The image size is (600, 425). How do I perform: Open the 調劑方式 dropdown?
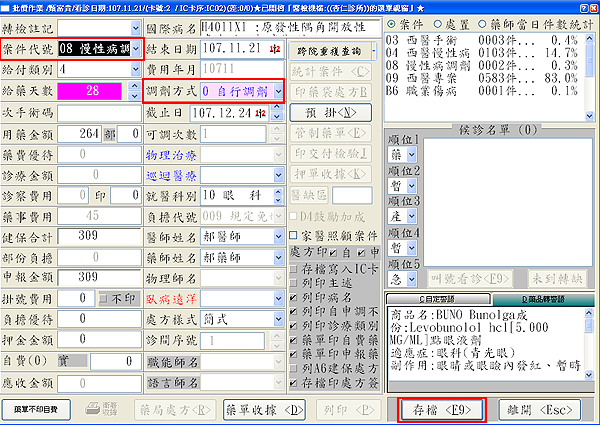point(276,91)
